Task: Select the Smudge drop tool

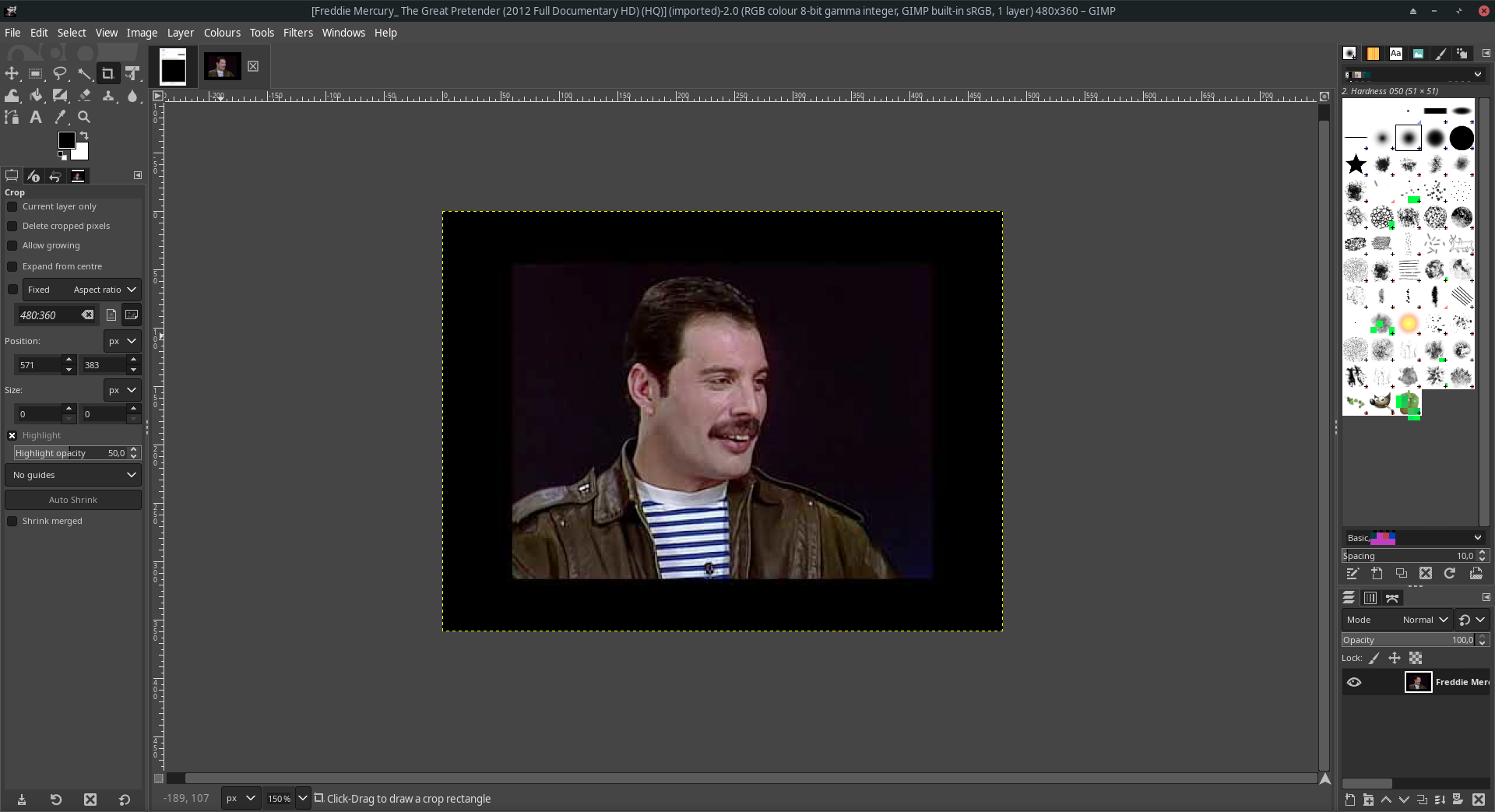Action: click(x=132, y=95)
